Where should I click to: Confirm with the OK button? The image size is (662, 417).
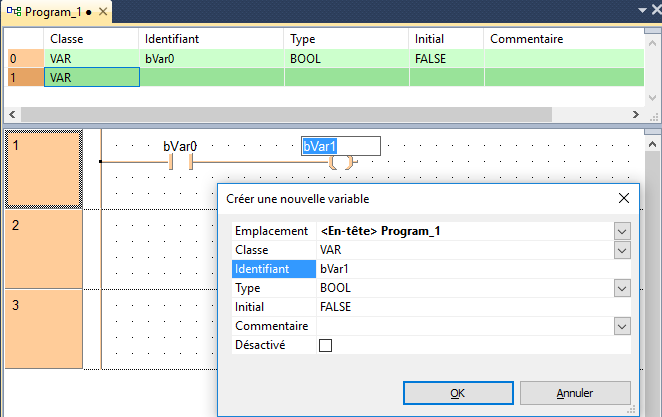(457, 392)
